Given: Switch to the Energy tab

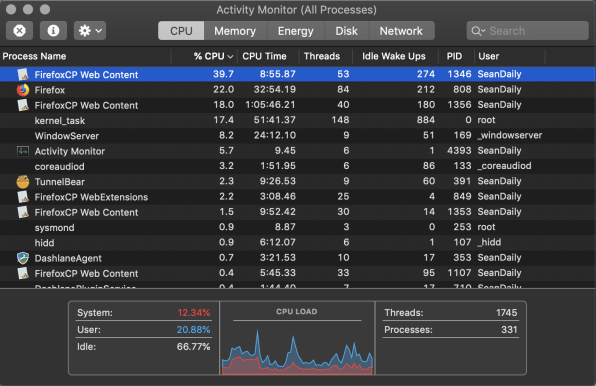Looking at the screenshot, I should tap(296, 31).
